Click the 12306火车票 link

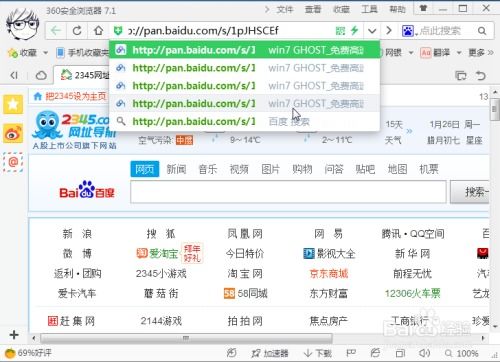tap(412, 294)
